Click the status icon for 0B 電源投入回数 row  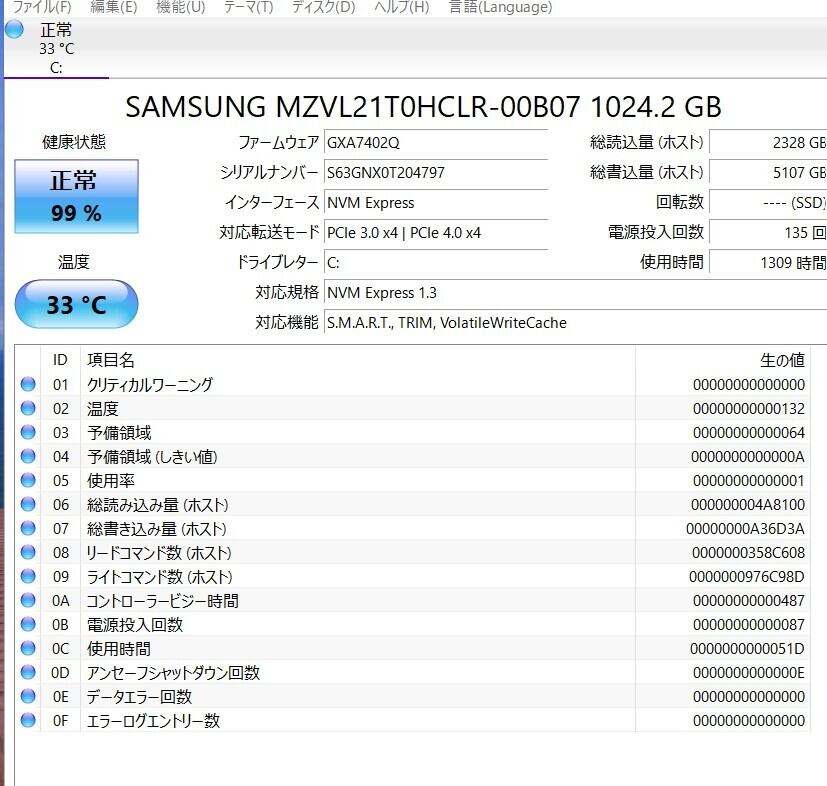[x=28, y=625]
